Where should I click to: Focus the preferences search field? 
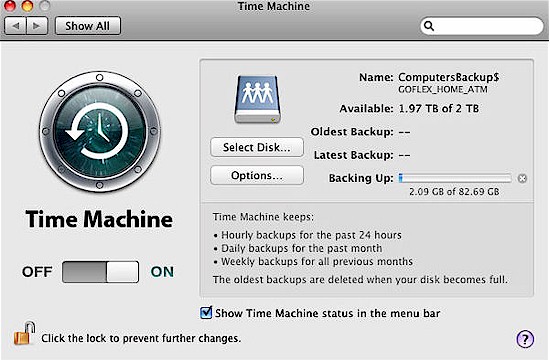point(482,26)
